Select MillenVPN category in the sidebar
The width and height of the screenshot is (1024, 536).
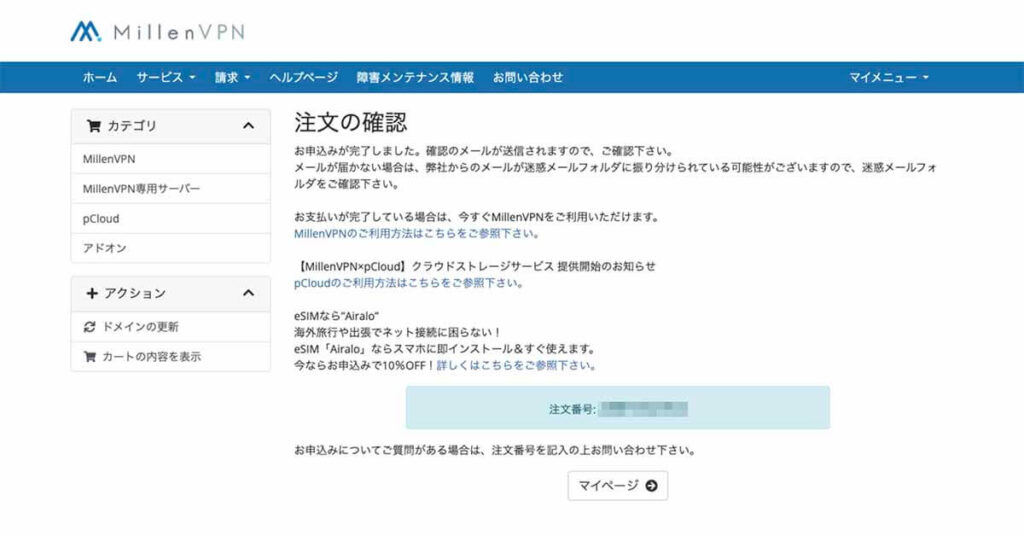click(x=170, y=159)
